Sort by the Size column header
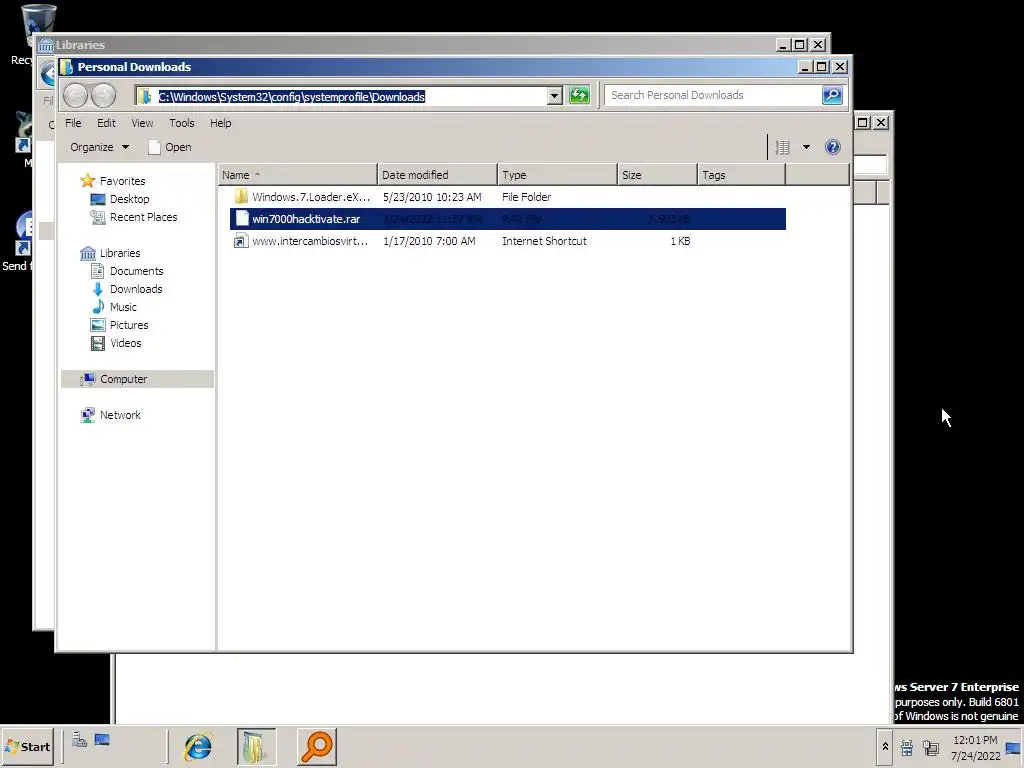1024x768 pixels. [658, 175]
